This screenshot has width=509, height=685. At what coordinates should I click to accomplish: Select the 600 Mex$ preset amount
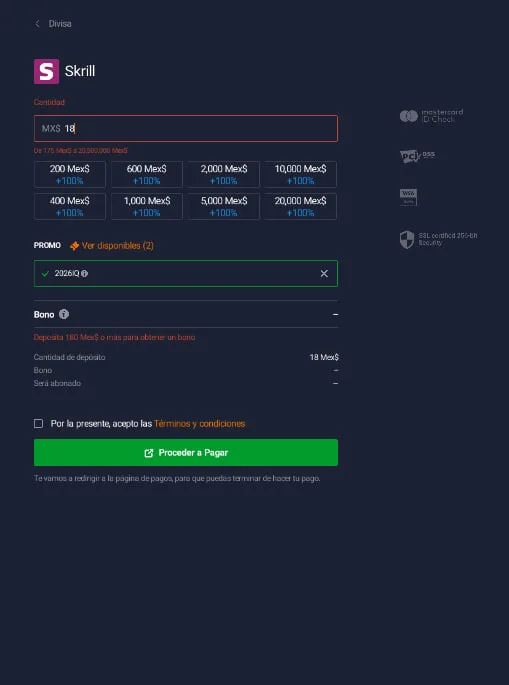click(146, 174)
